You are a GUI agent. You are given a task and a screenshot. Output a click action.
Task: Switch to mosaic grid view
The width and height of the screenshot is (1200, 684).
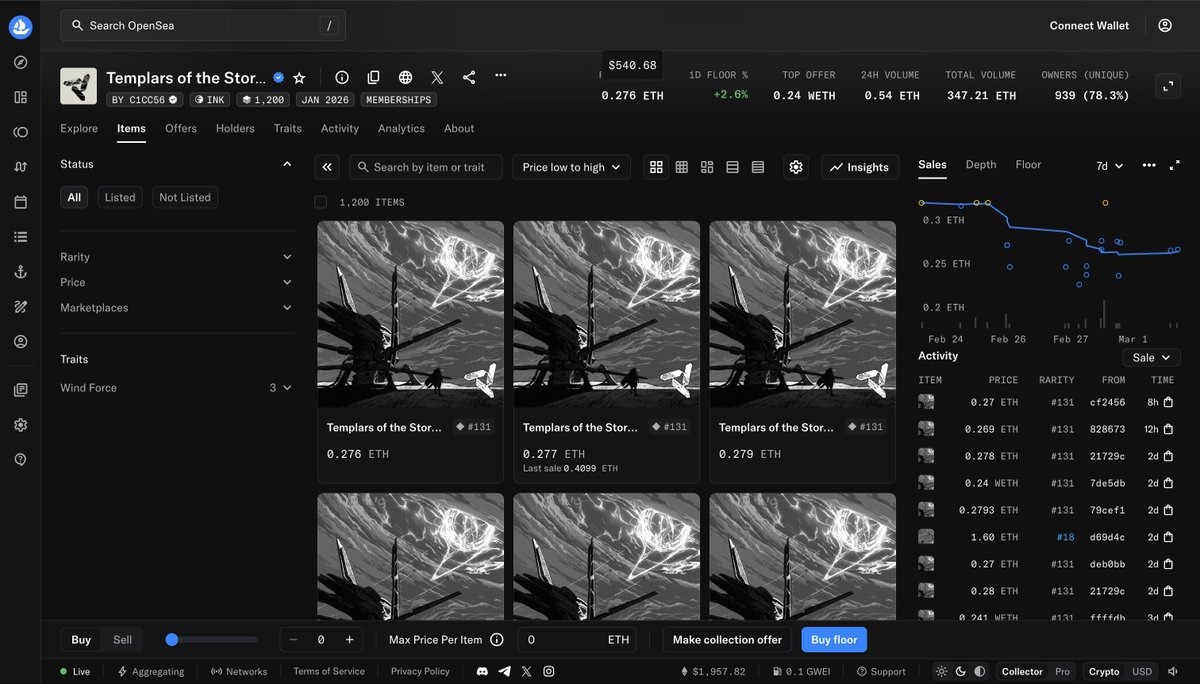click(707, 167)
